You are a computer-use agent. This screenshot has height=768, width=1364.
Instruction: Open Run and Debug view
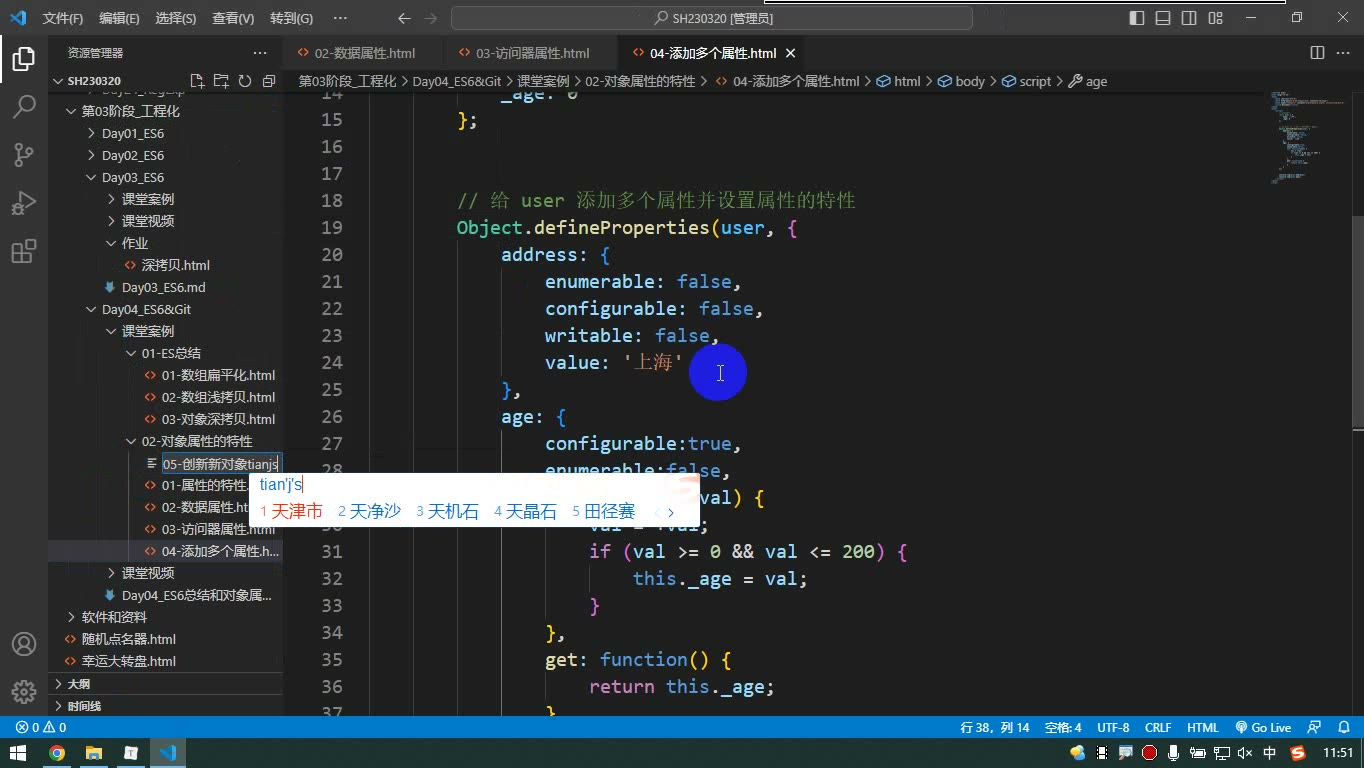[x=24, y=203]
